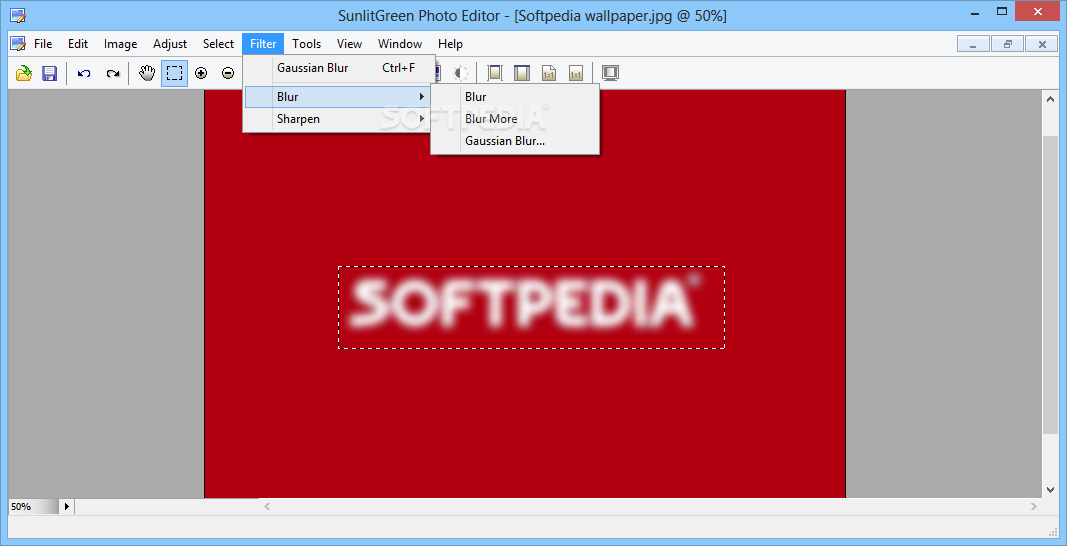Apply the Blur filter from submenu
Screen dimensions: 1067x546
(515, 97)
